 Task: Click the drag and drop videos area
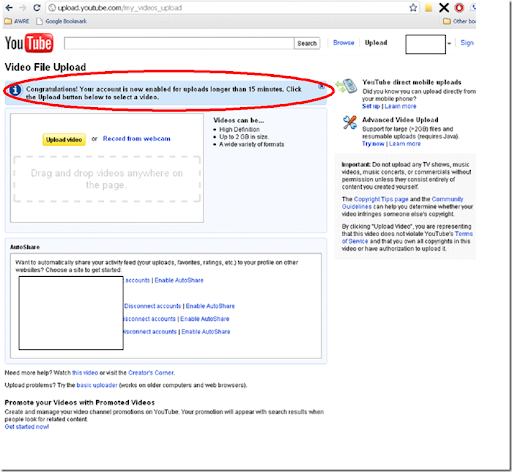pos(107,179)
